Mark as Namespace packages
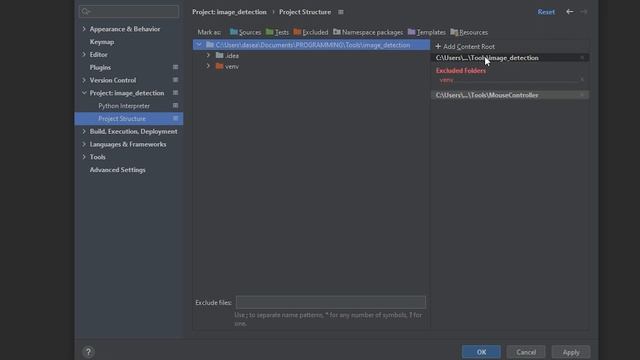The height and width of the screenshot is (360, 640). coord(368,32)
